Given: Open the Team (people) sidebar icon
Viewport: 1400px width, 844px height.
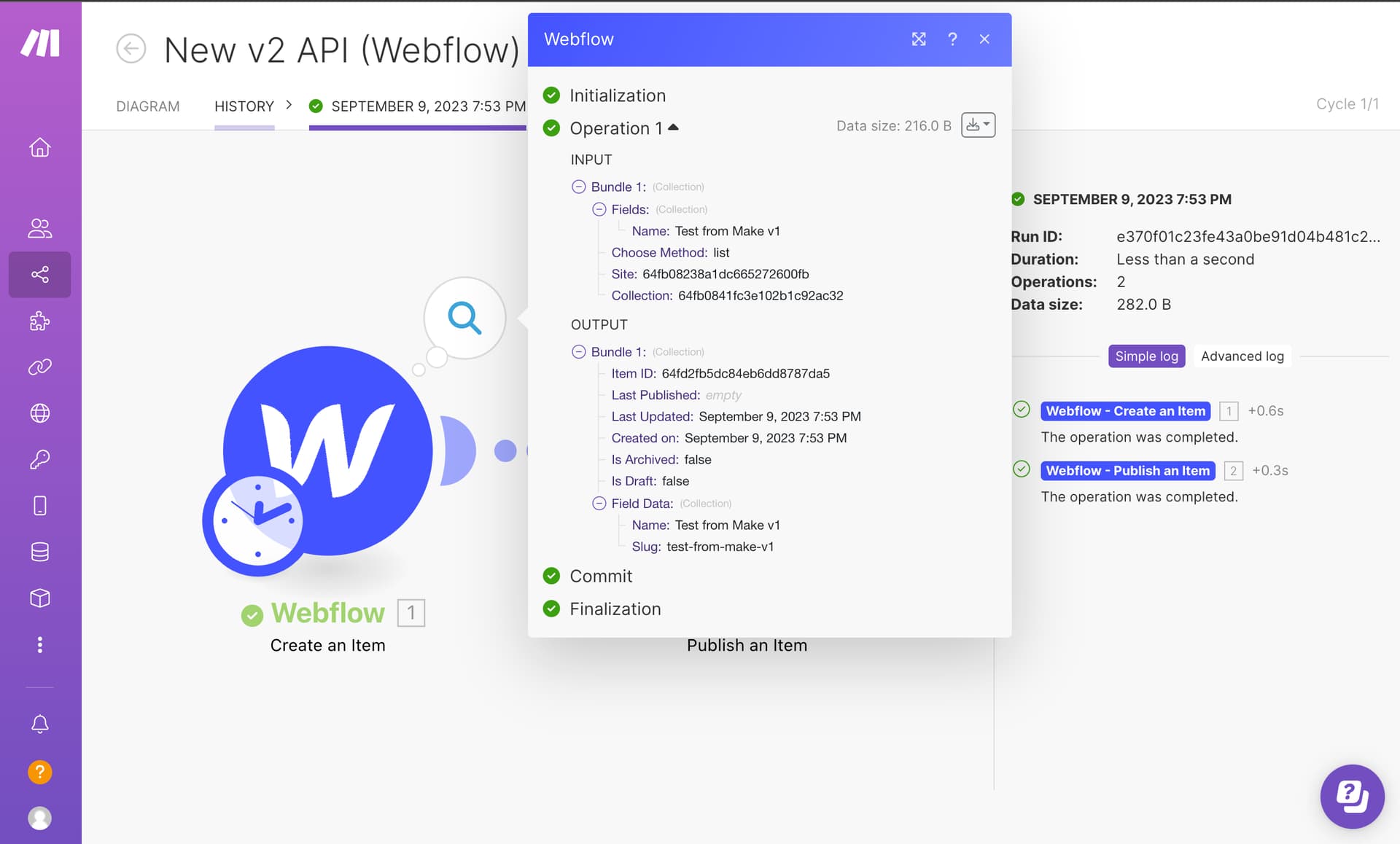Looking at the screenshot, I should pos(40,228).
